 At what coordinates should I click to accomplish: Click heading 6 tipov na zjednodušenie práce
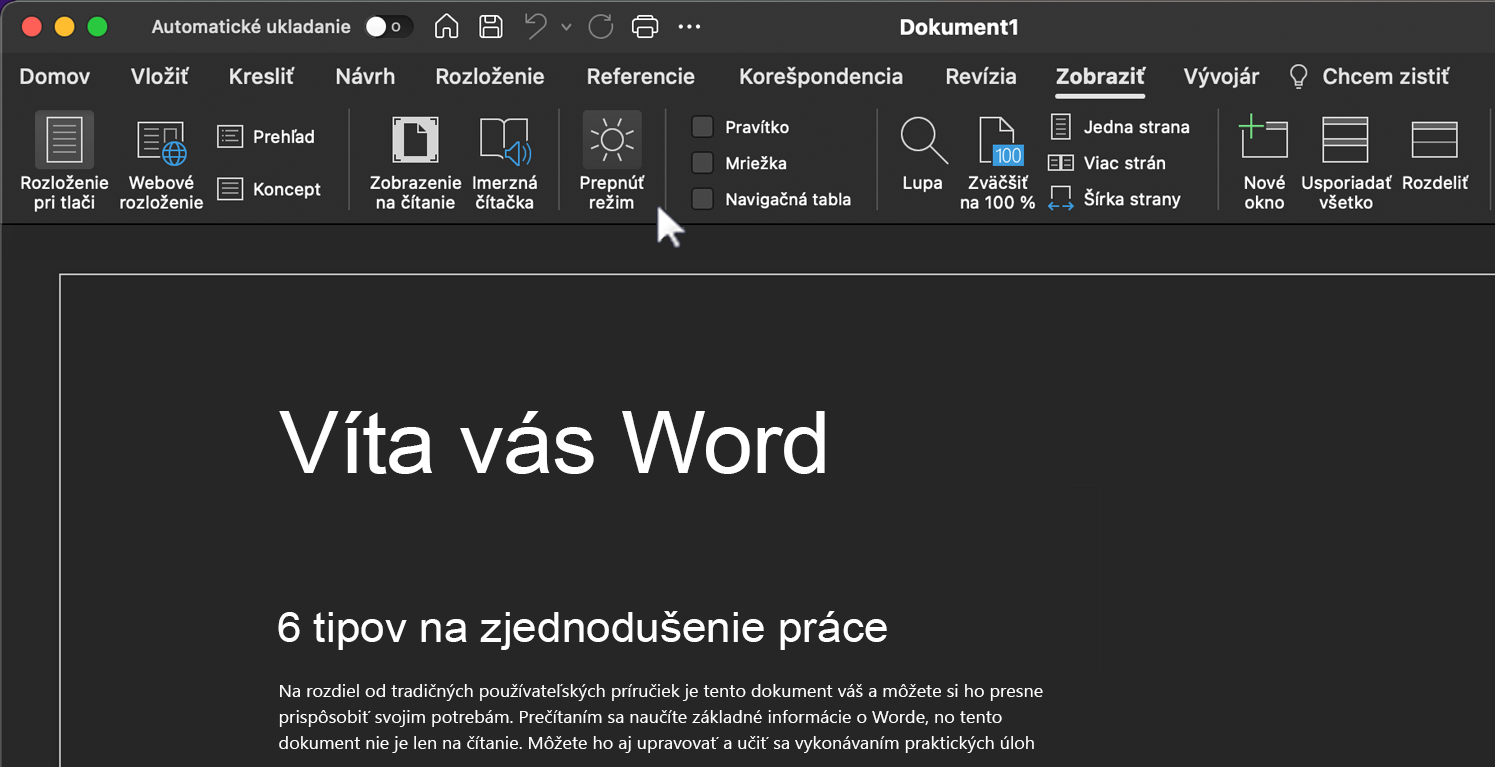click(582, 627)
